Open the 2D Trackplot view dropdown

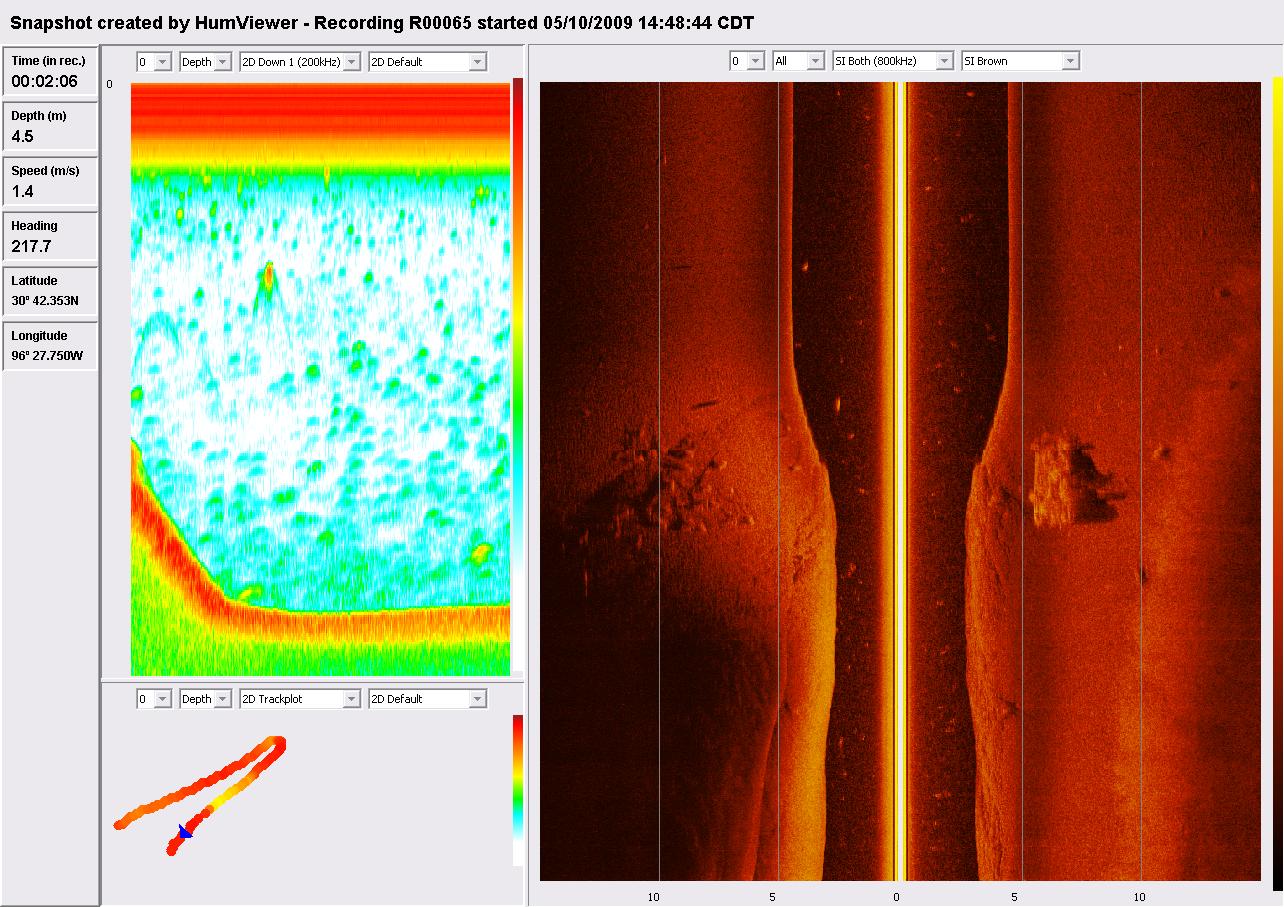[300, 699]
